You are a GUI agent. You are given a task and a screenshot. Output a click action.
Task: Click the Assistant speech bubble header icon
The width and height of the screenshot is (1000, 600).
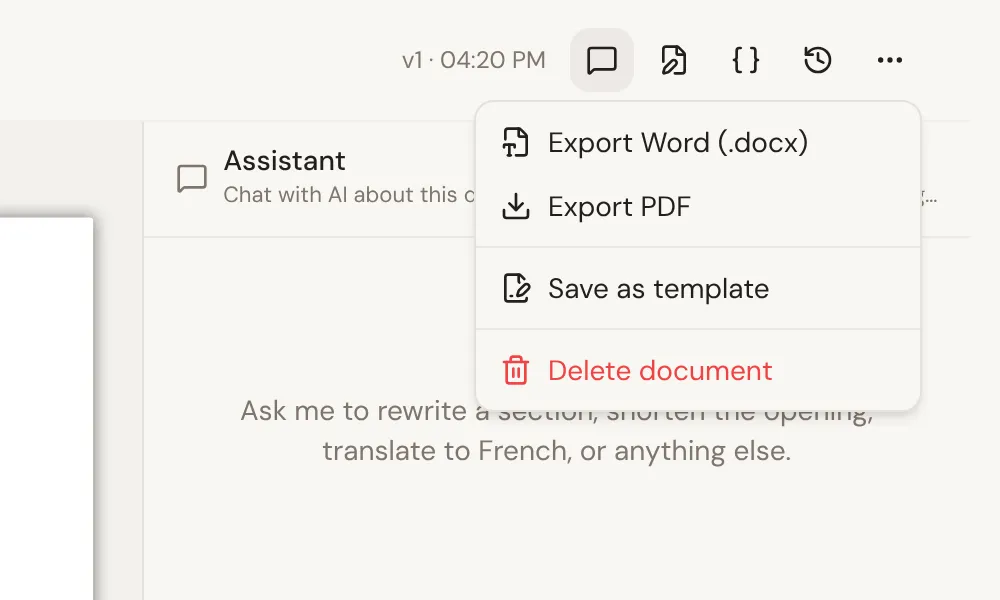pyautogui.click(x=192, y=179)
